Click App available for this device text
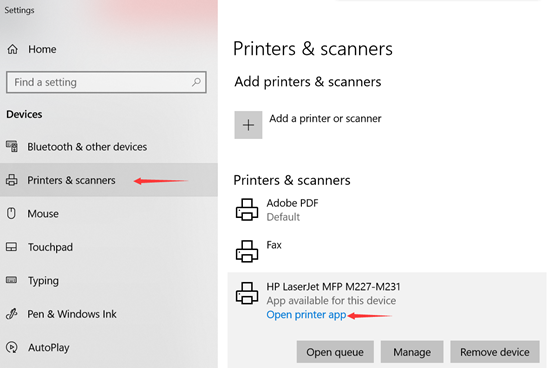Screen dimensions: 554x368 point(331,301)
